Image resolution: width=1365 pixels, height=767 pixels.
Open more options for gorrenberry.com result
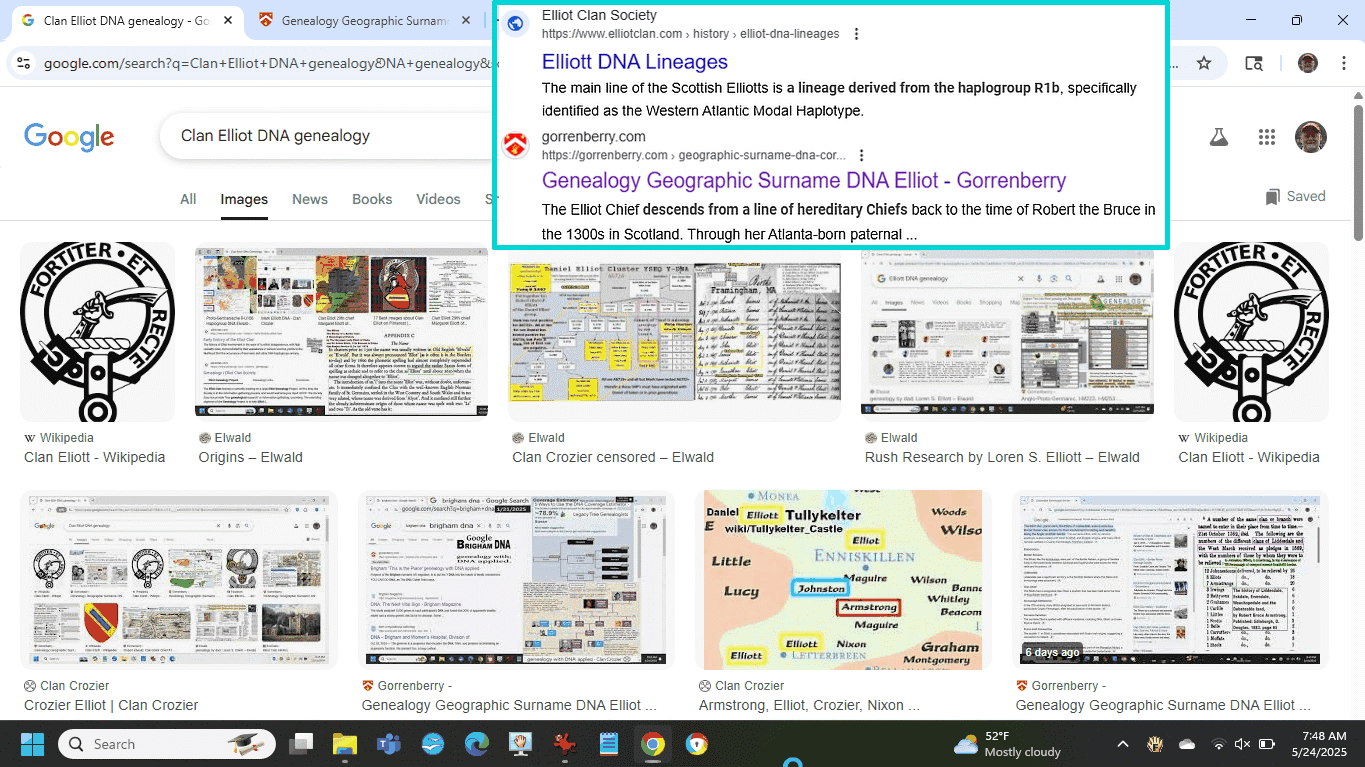(861, 156)
